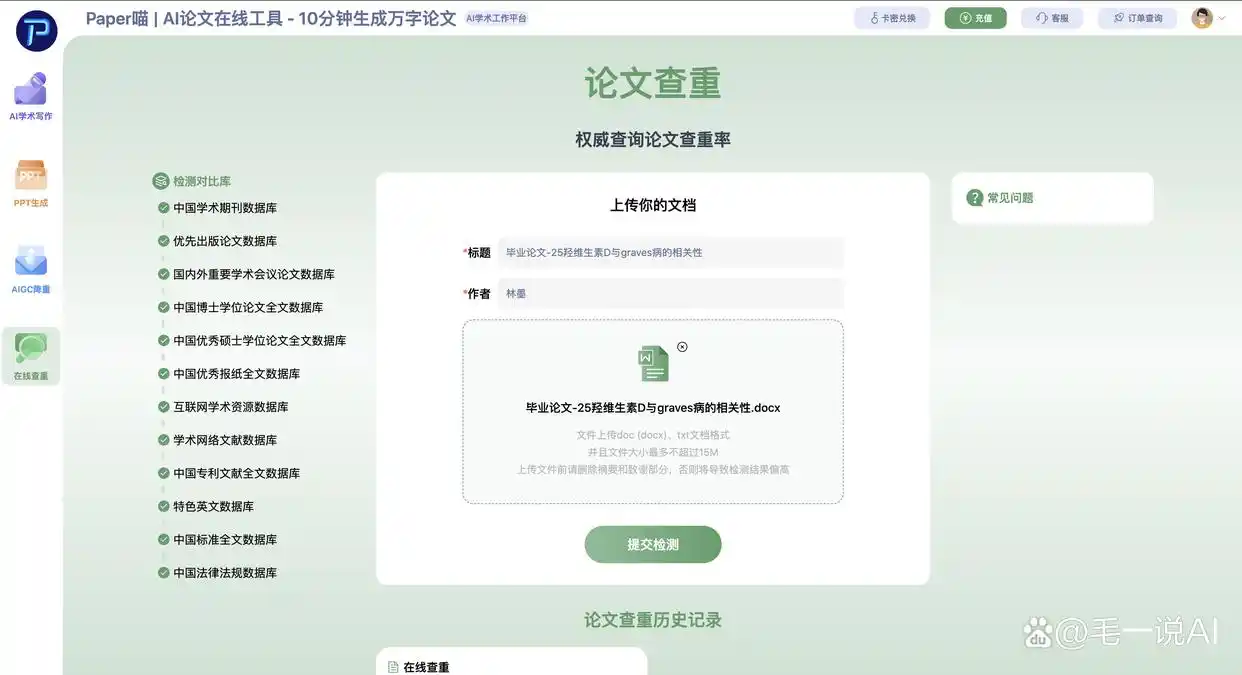Click checkmark beside 中国学术期刊数据库

point(163,207)
